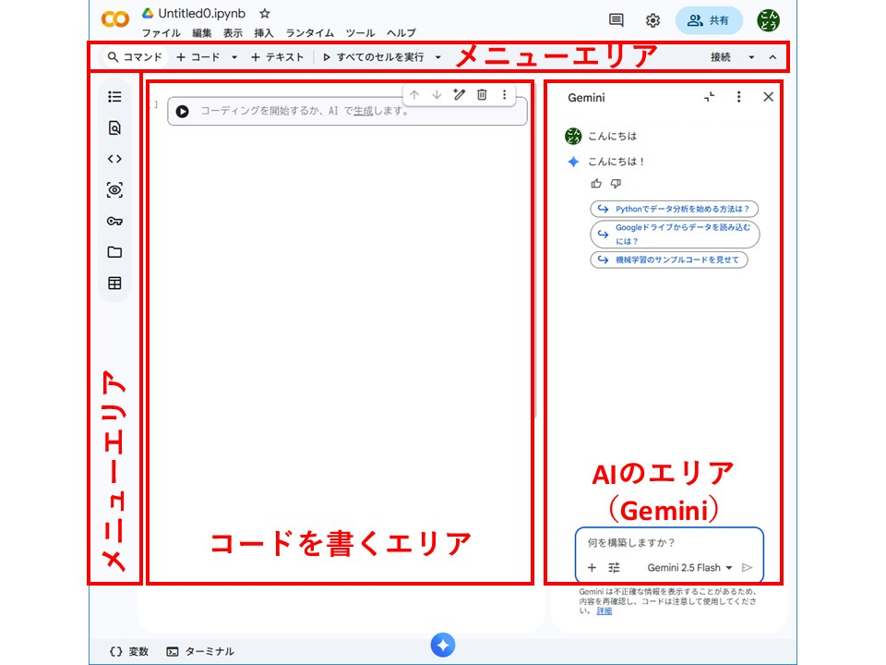Click the 接続 connect button

click(720, 57)
